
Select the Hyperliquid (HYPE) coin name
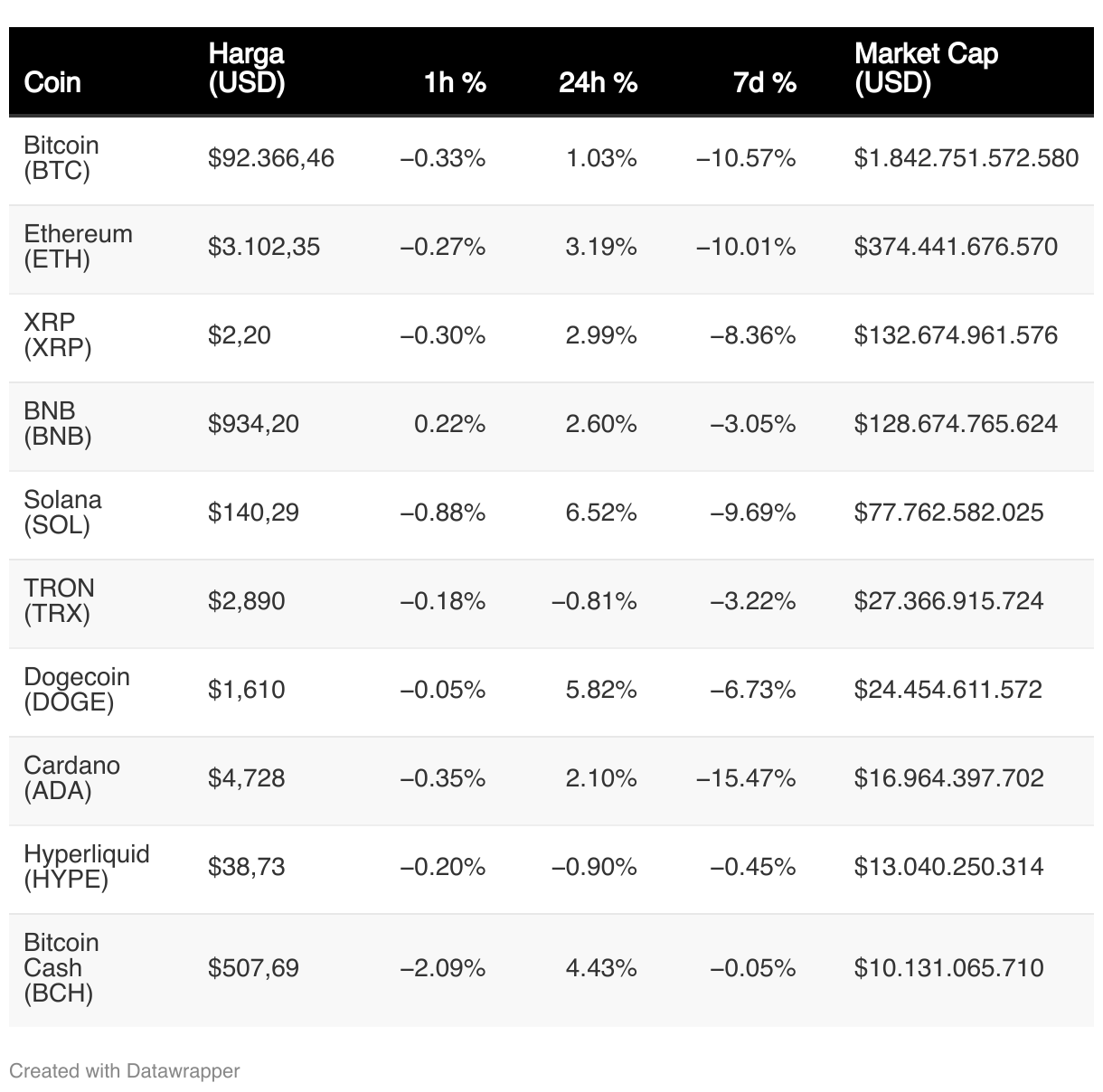tap(87, 867)
